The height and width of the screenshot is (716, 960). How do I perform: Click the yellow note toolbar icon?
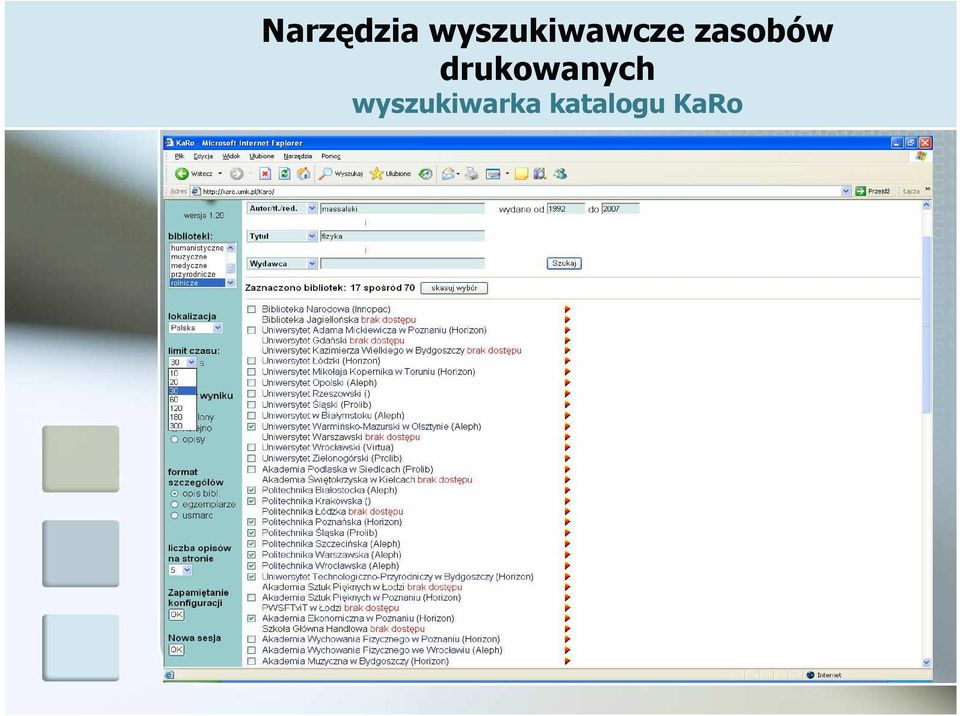[x=521, y=175]
